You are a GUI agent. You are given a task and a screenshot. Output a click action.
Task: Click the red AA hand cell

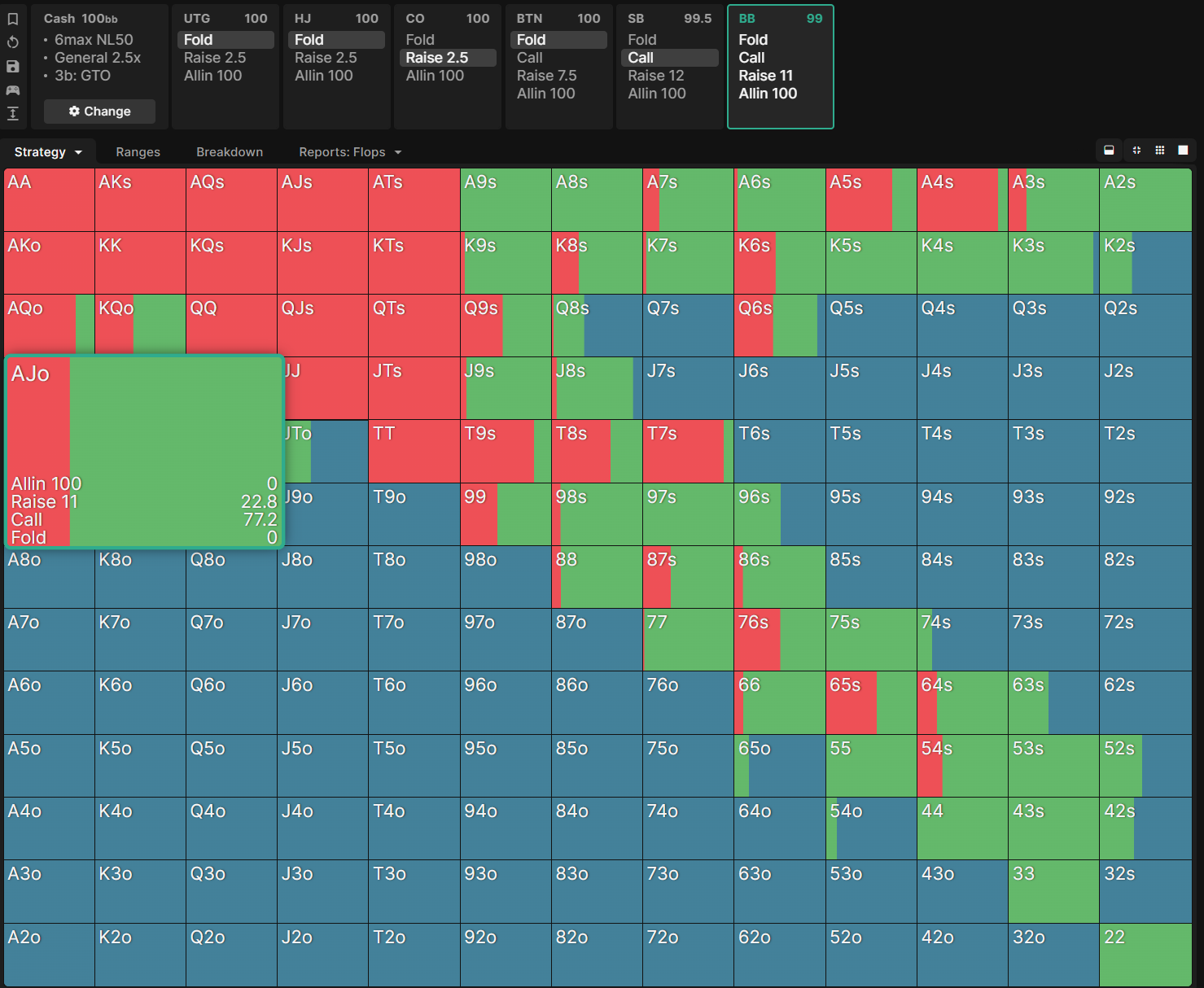[49, 200]
